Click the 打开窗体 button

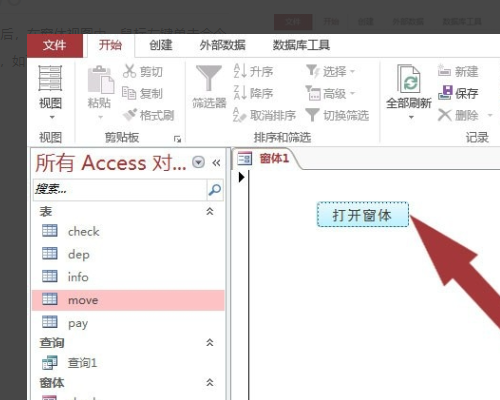[363, 215]
